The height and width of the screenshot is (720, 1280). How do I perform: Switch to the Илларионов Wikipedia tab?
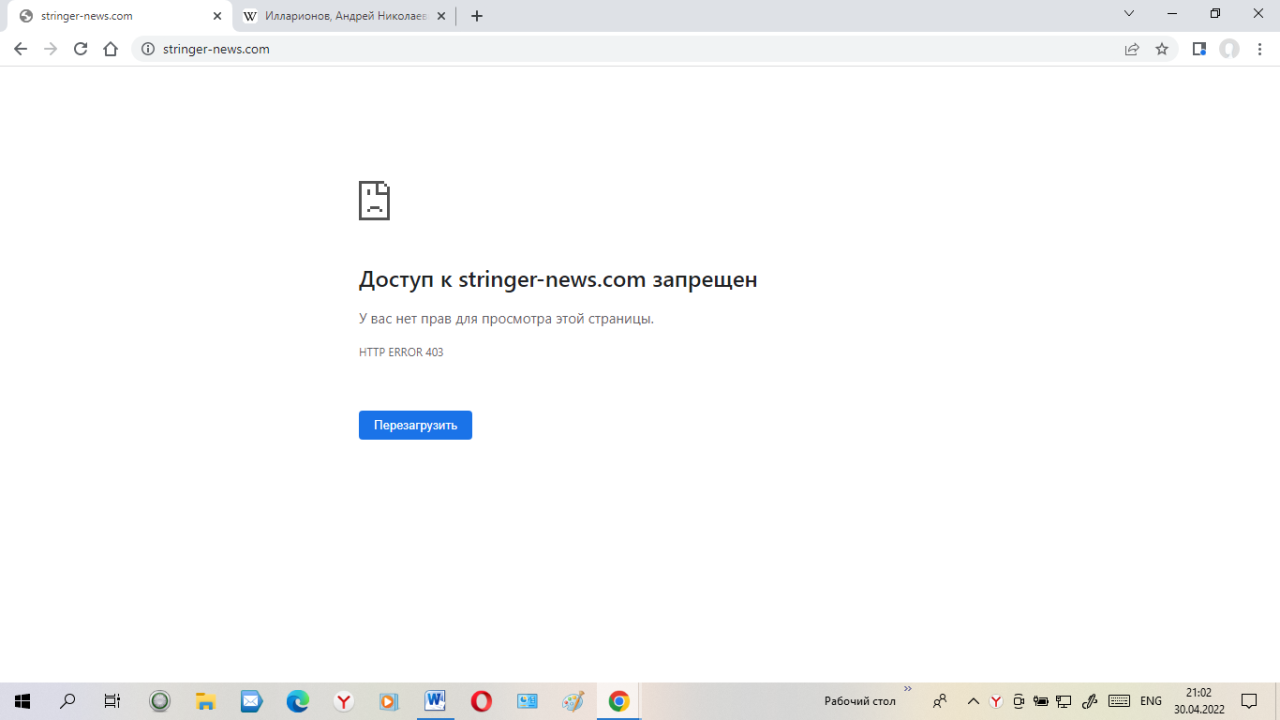coord(344,16)
